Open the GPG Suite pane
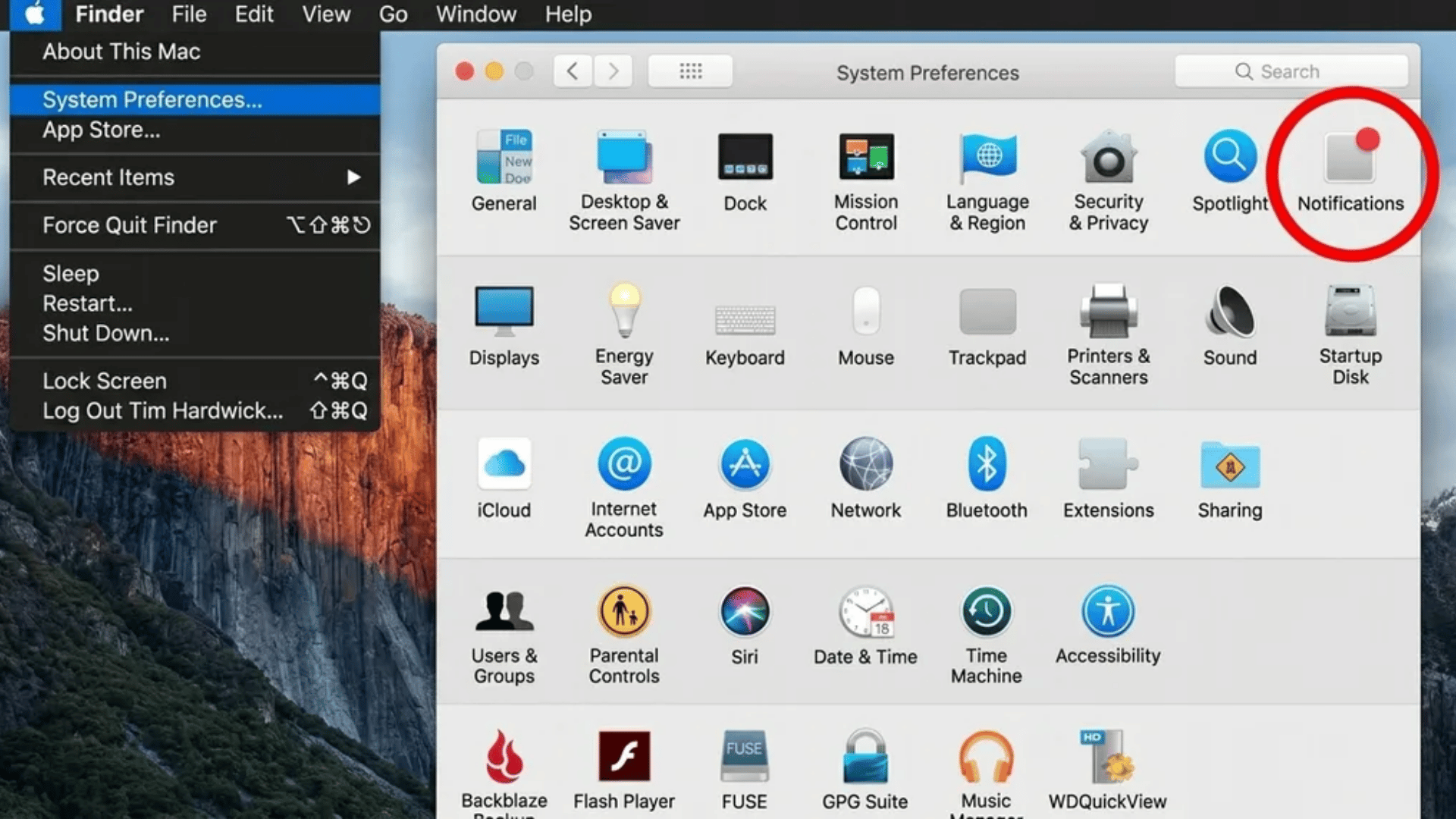1456x819 pixels. point(865,770)
